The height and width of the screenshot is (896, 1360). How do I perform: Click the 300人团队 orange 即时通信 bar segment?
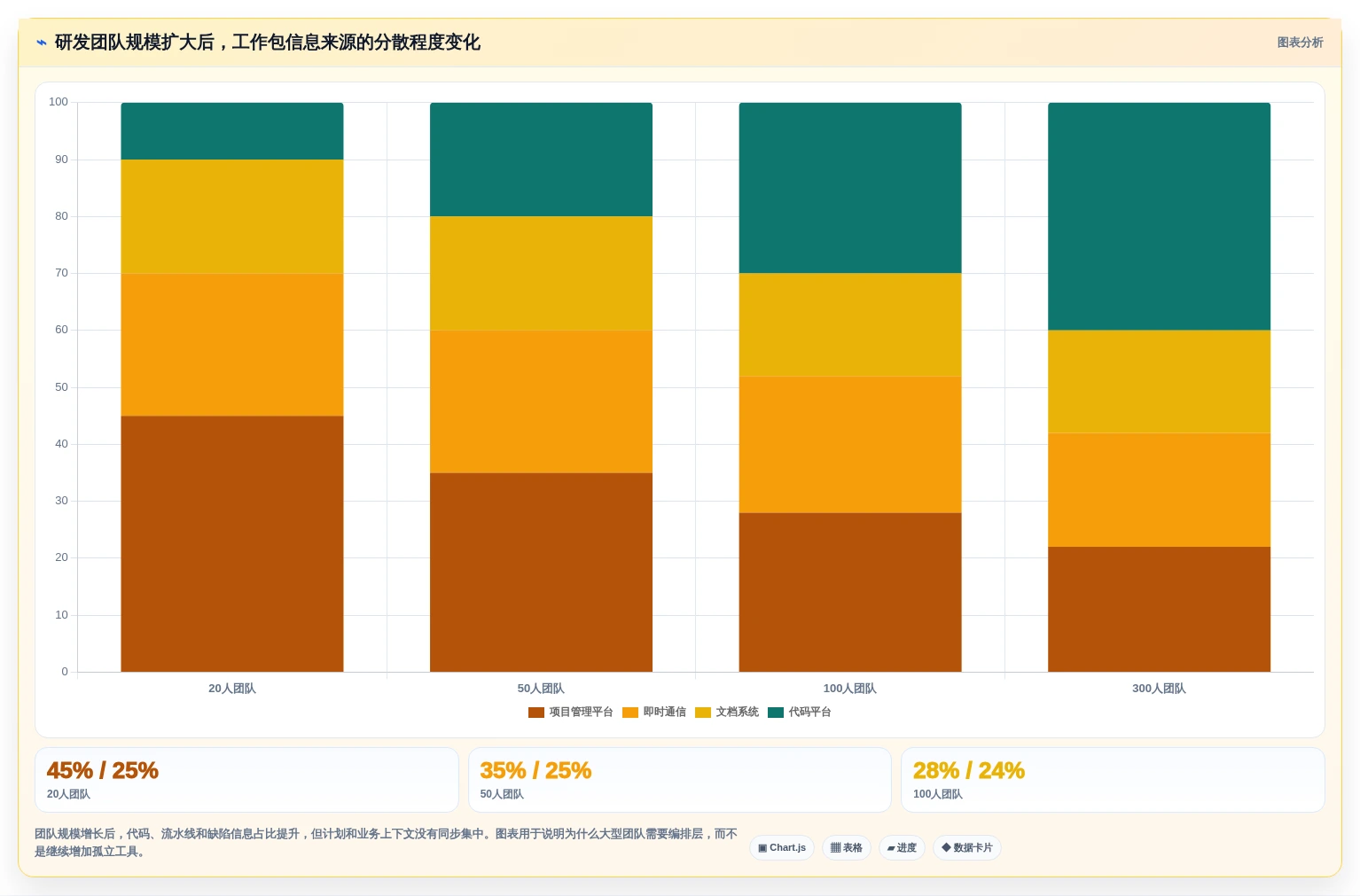coord(1159,490)
